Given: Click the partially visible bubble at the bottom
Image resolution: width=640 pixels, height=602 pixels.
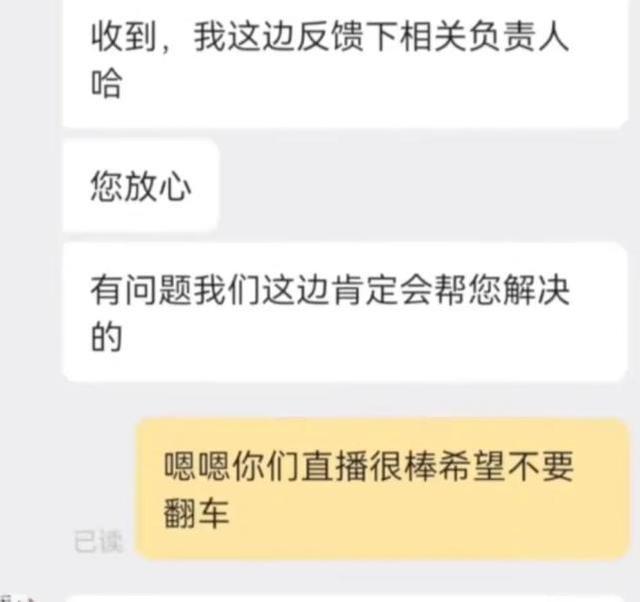Looking at the screenshot, I should (347, 598).
